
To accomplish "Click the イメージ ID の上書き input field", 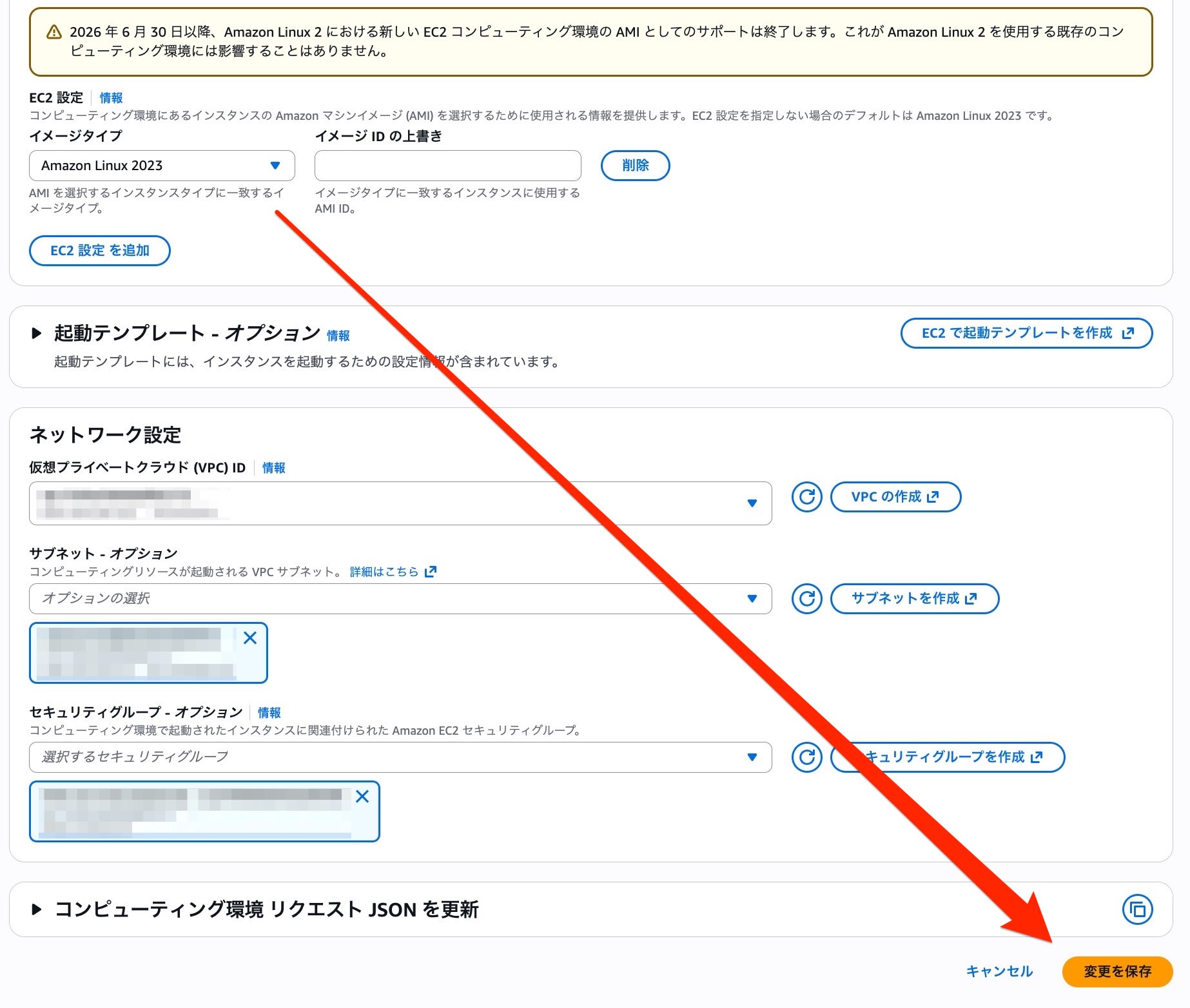I will click(447, 166).
